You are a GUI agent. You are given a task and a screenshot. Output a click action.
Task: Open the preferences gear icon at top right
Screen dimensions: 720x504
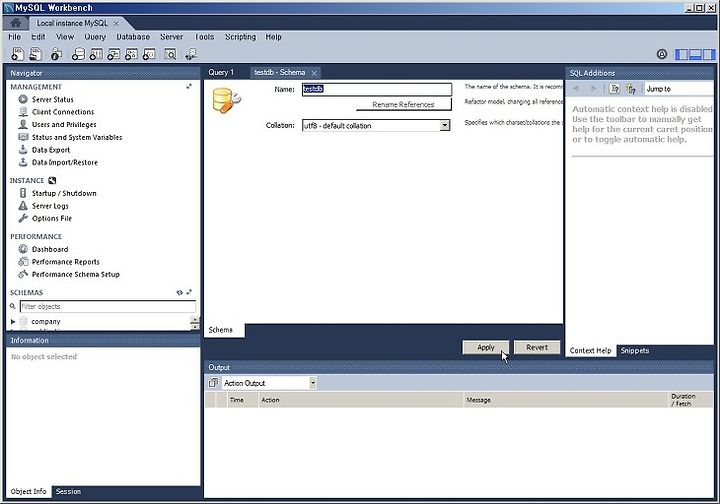point(662,54)
